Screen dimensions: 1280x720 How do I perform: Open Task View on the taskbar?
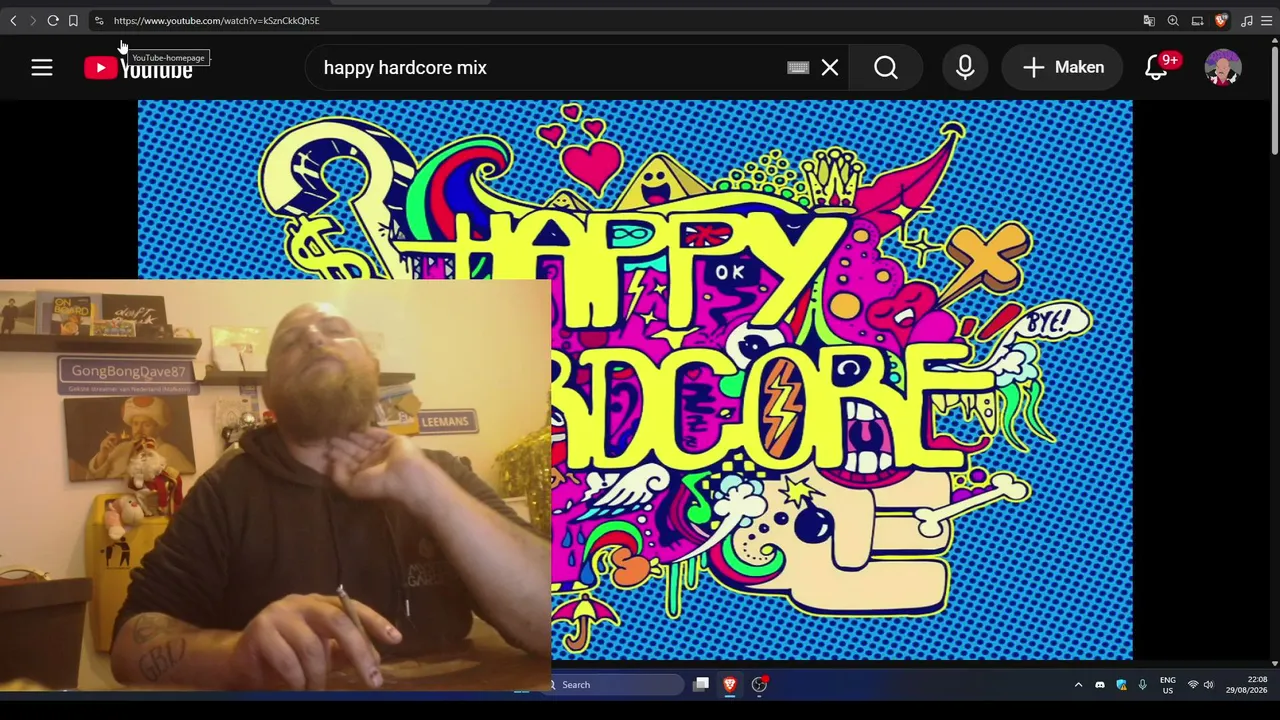(702, 685)
